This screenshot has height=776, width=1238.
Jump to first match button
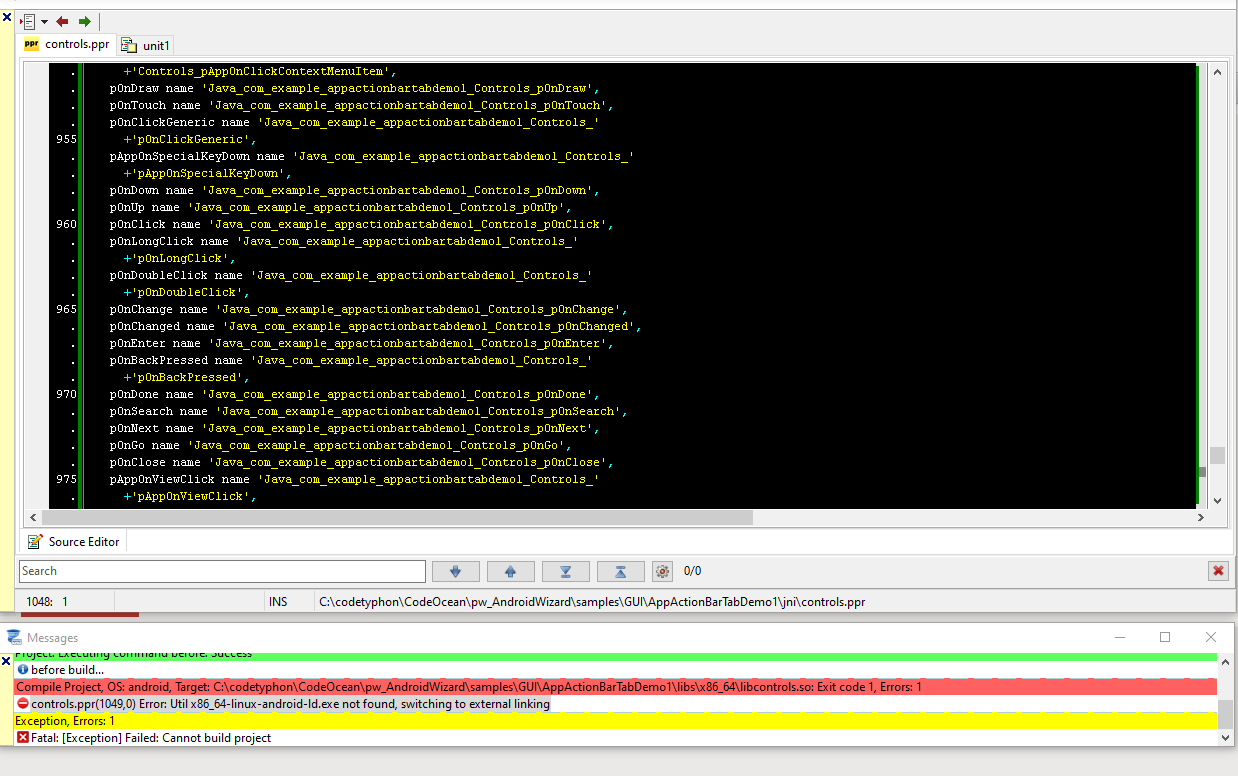point(621,571)
